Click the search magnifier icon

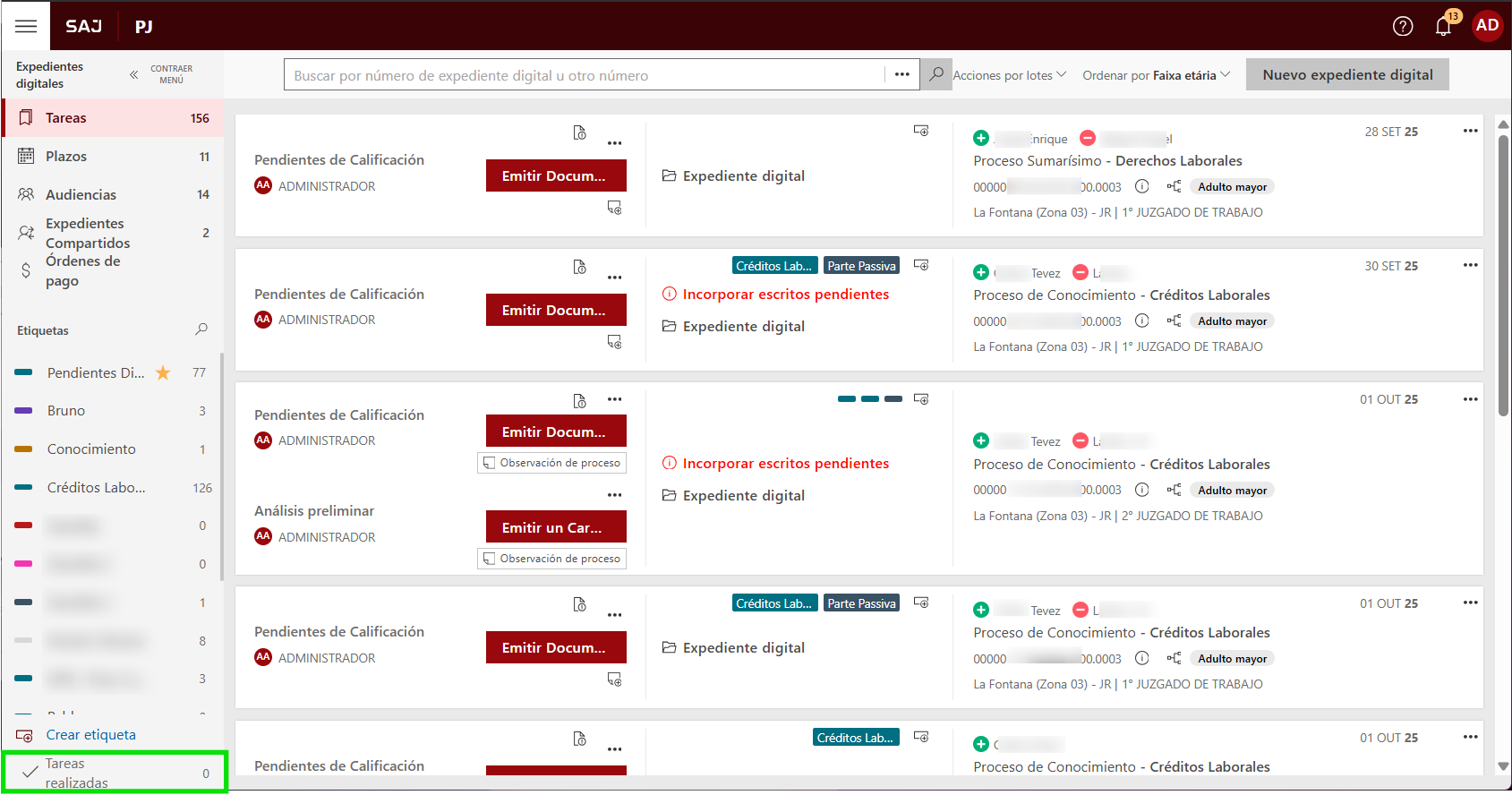(x=935, y=74)
